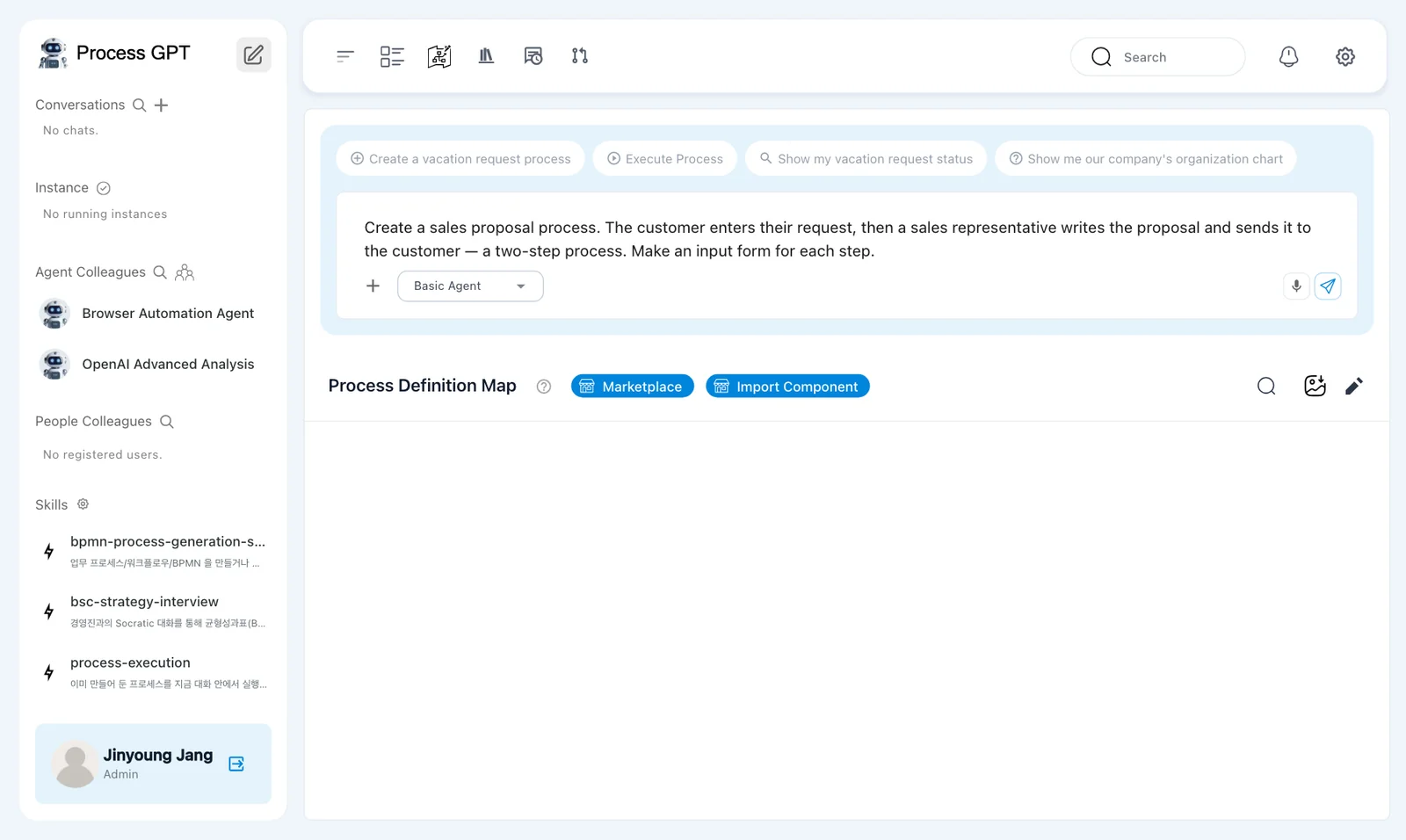Click the Instance check-circle icon

[104, 188]
